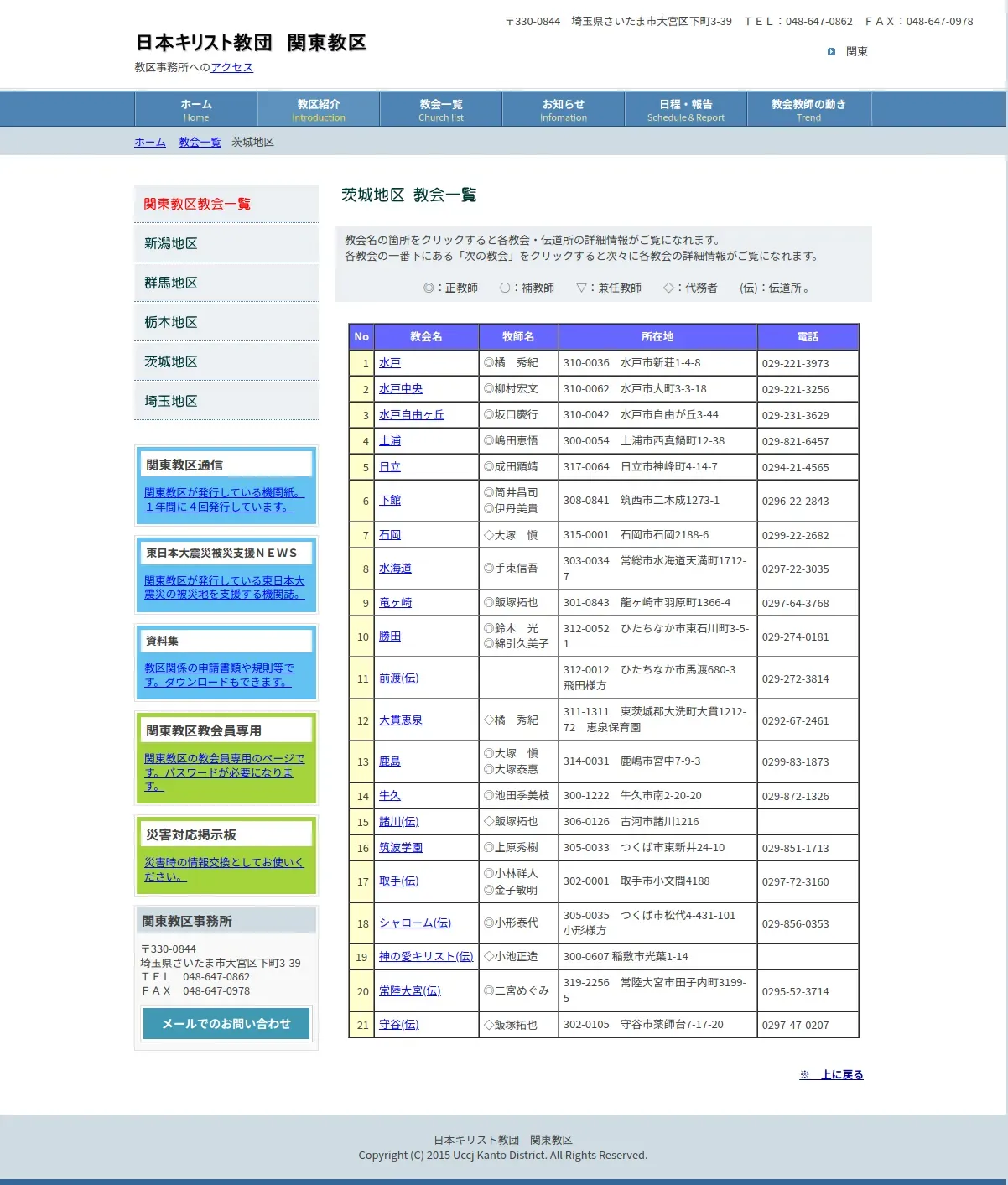The height and width of the screenshot is (1185, 1008).
Task: Open the 常陸大宮(伝) church link
Action: pyautogui.click(x=409, y=991)
